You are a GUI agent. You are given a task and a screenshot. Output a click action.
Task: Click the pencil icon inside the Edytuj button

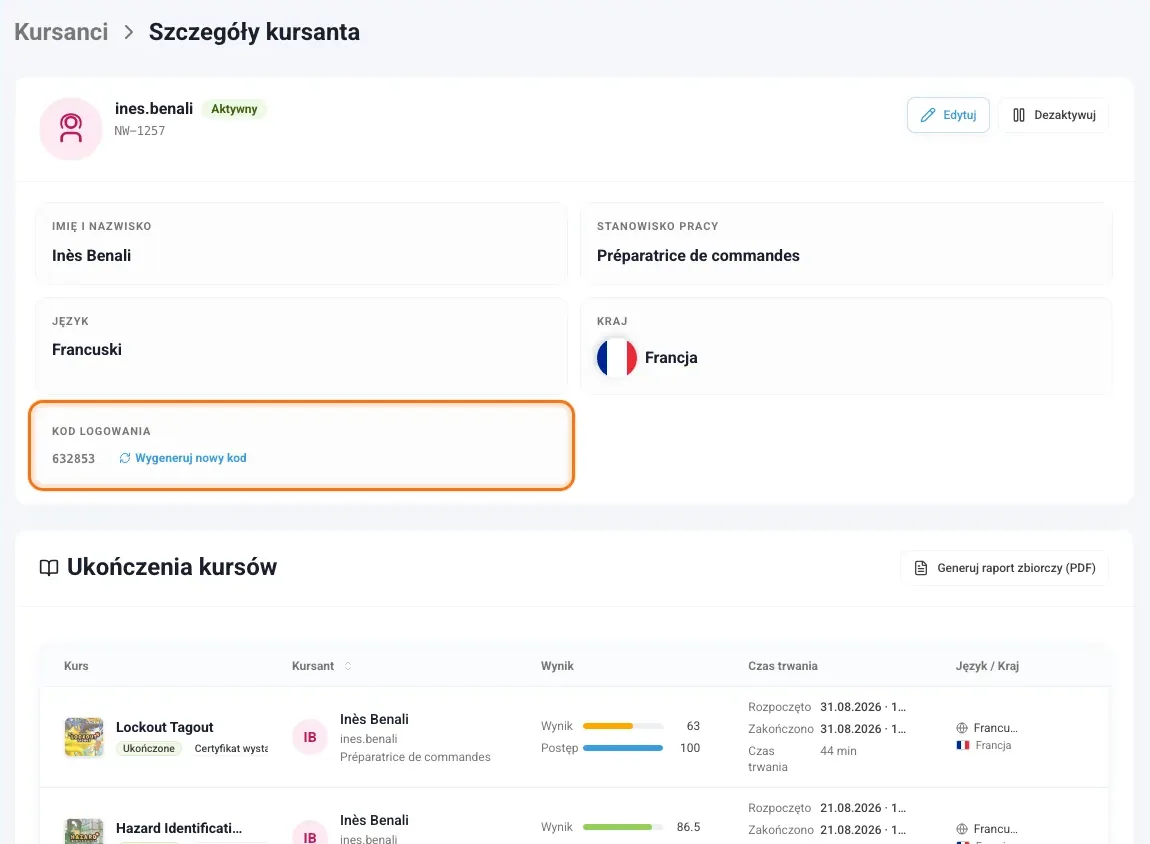click(928, 115)
